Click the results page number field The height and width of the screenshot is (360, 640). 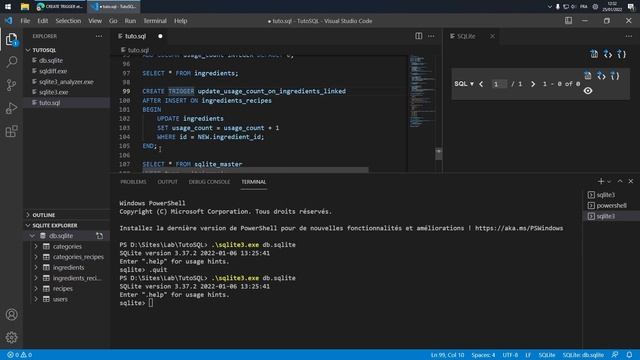click(x=499, y=84)
